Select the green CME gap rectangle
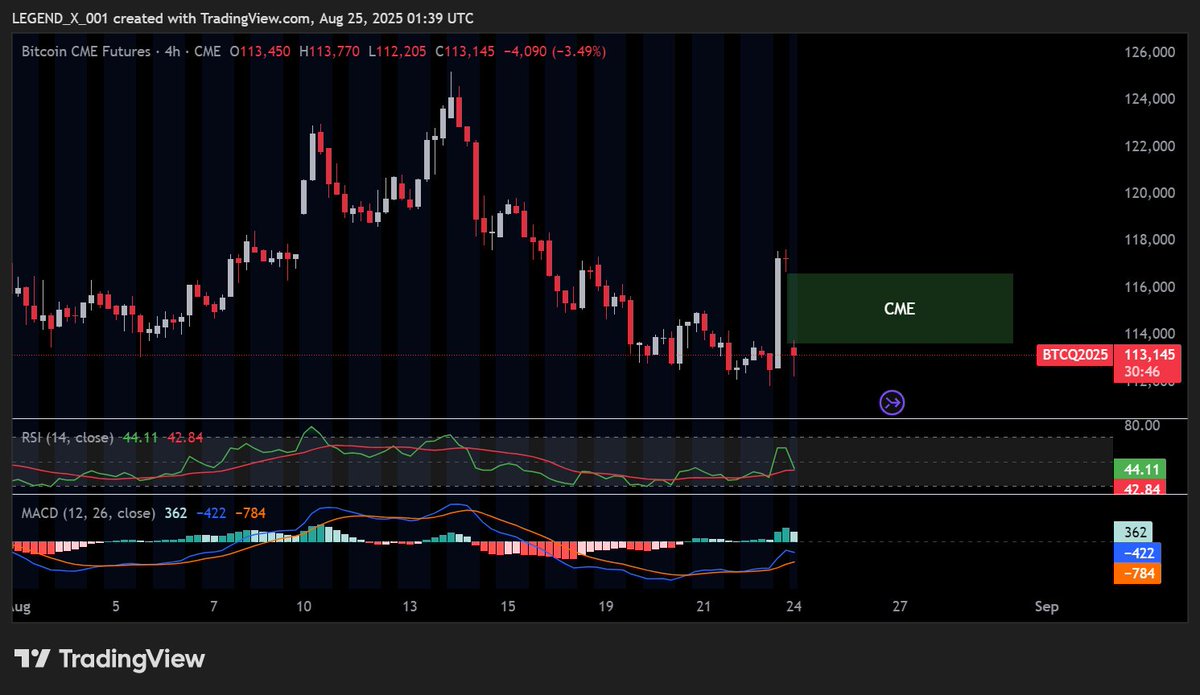The width and height of the screenshot is (1200, 695). point(900,309)
